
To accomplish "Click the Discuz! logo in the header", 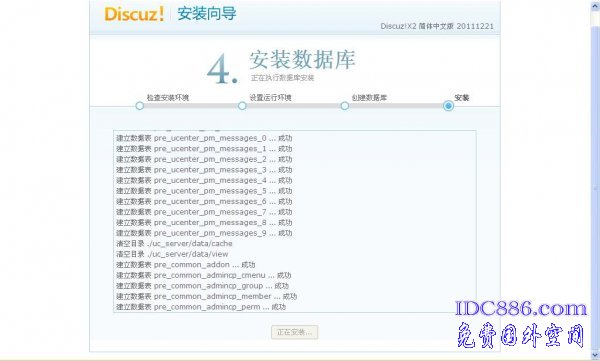I will point(134,15).
